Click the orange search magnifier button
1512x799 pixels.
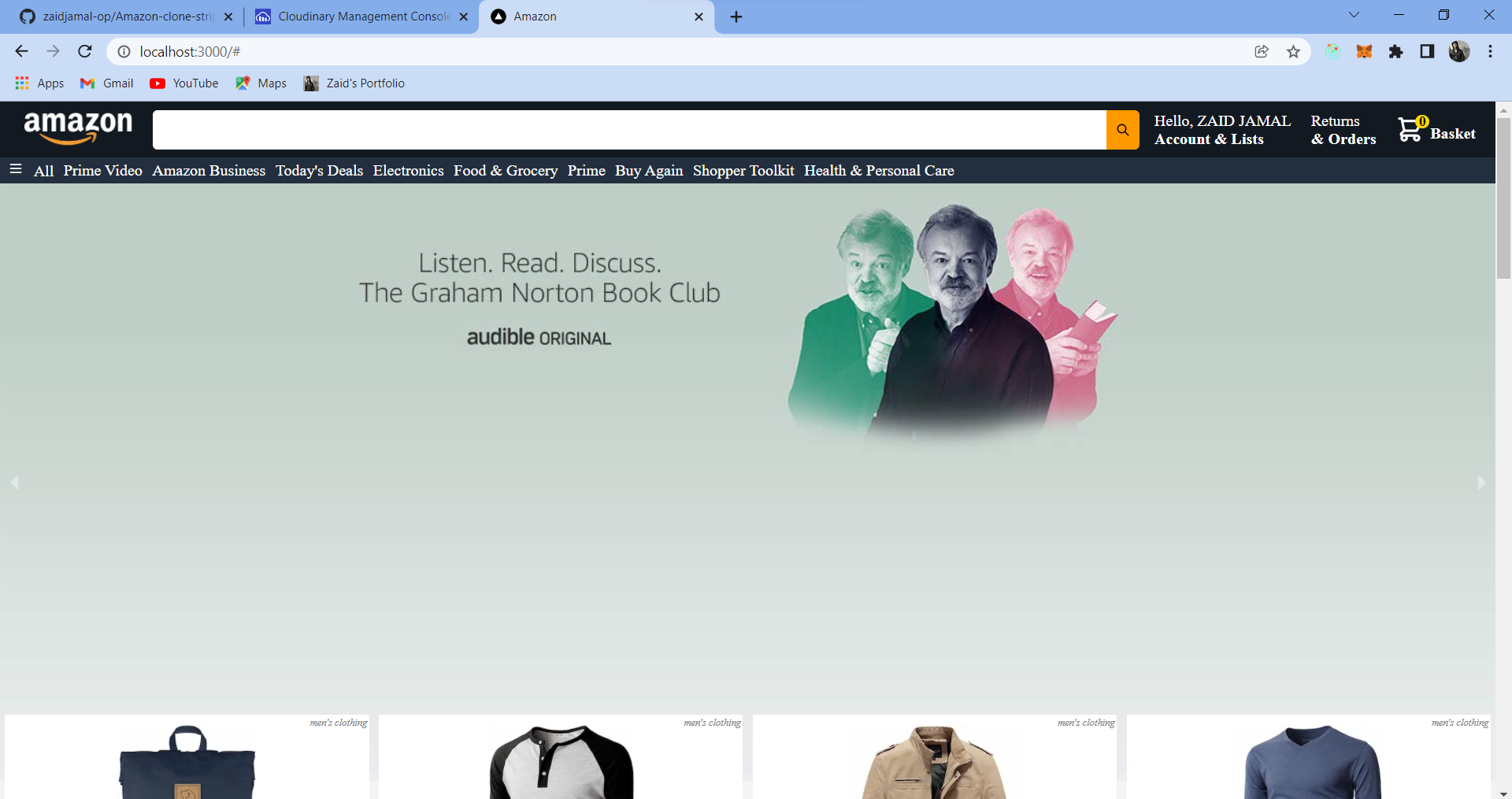(1122, 130)
